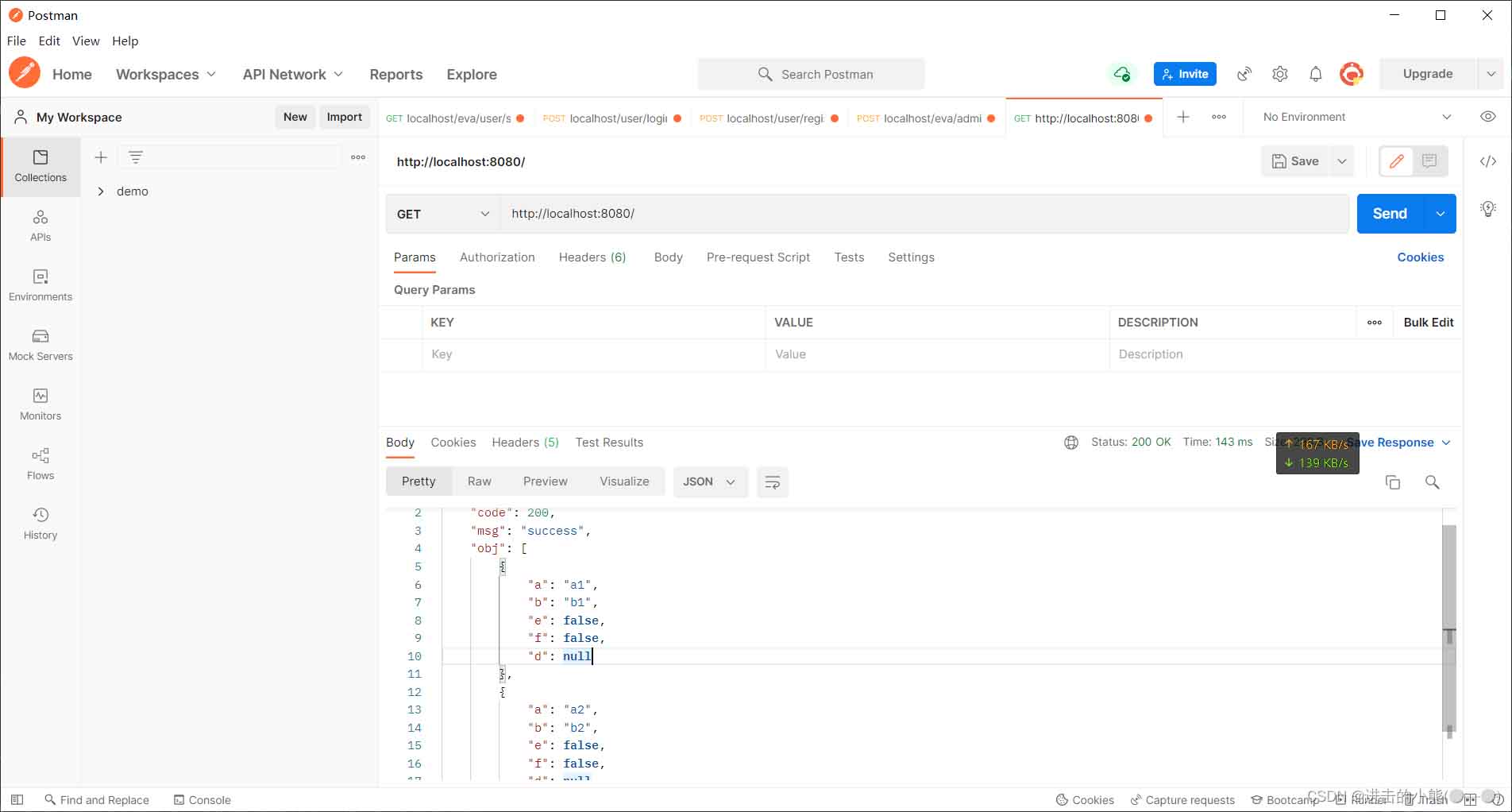The height and width of the screenshot is (812, 1512).
Task: Expand the demo collection
Action: click(101, 191)
